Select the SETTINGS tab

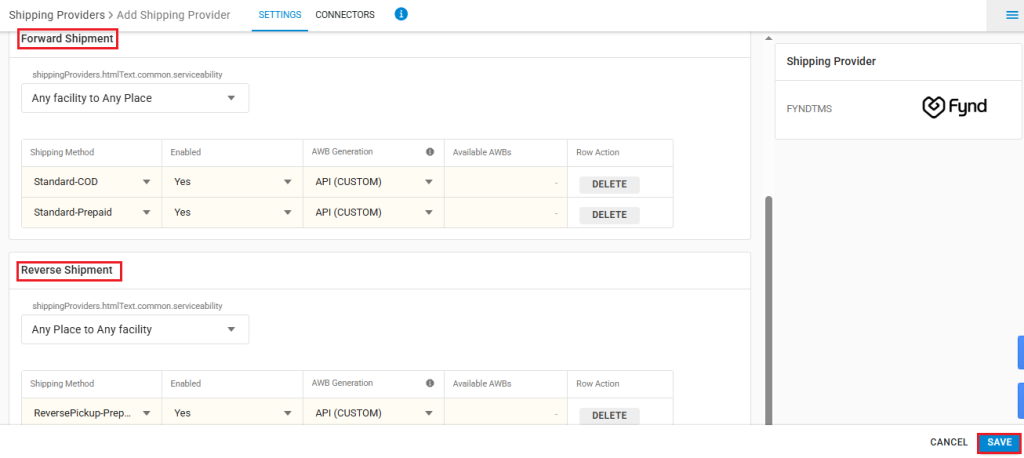click(x=280, y=14)
